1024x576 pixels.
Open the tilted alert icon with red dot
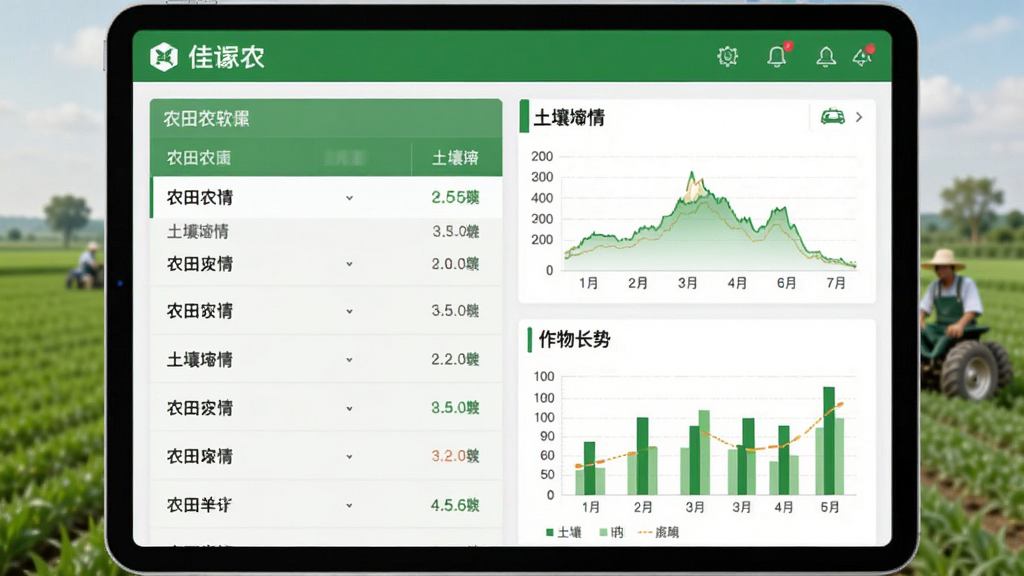(863, 56)
